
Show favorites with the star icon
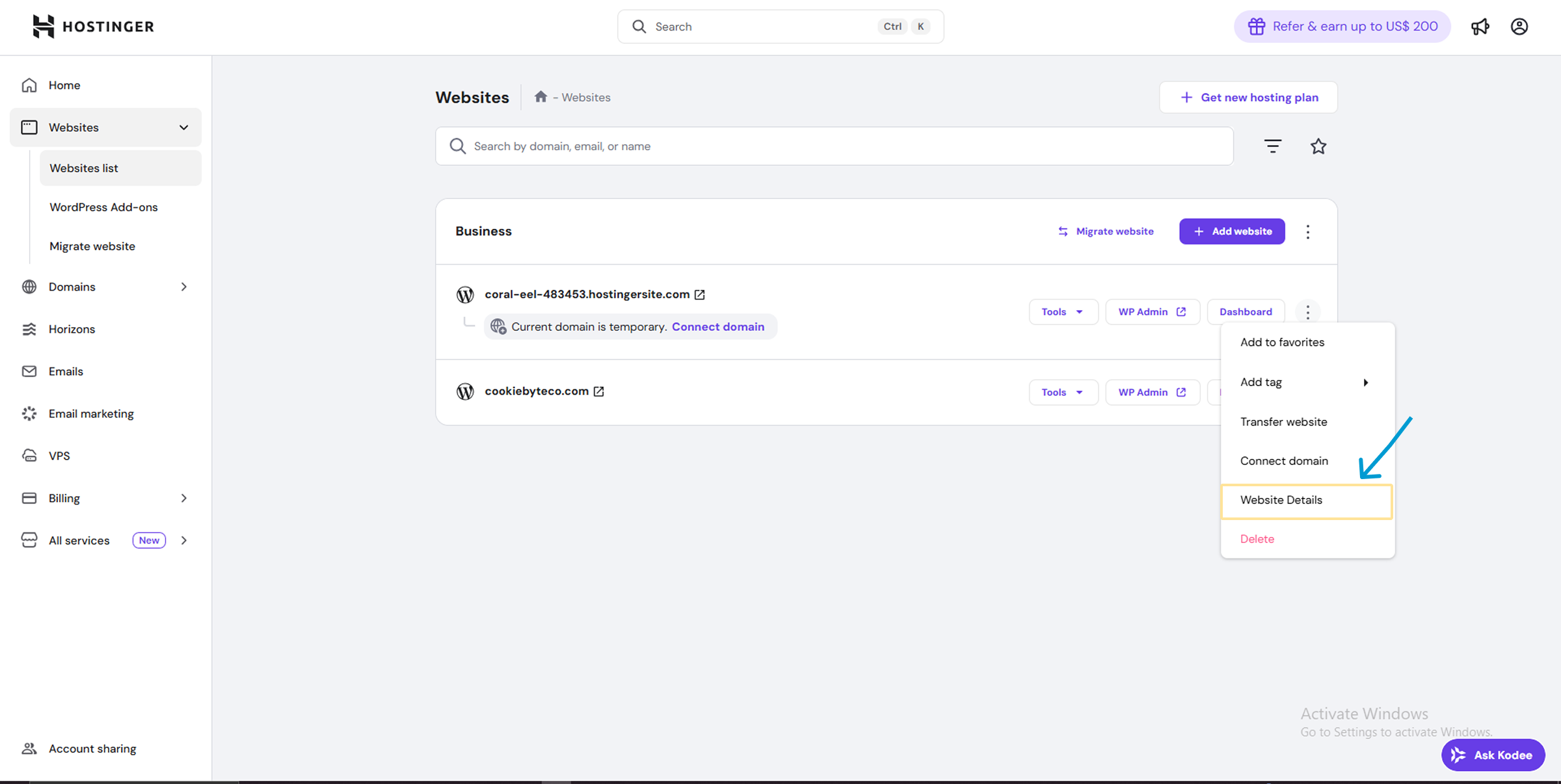coord(1318,146)
